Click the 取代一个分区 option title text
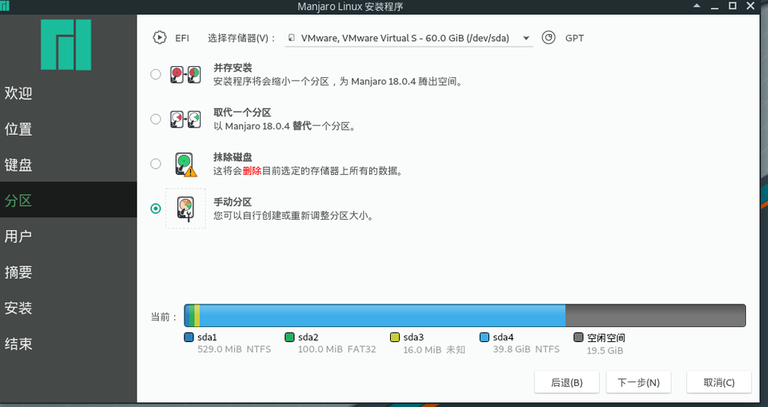Image resolution: width=768 pixels, height=407 pixels. pos(242,113)
